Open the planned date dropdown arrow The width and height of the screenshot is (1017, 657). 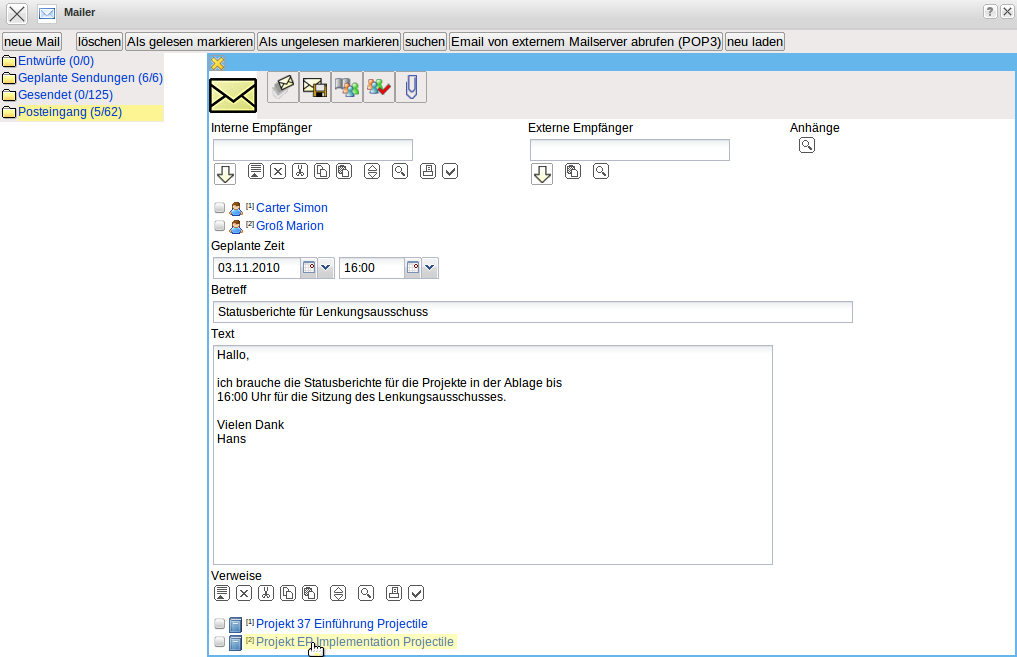[x=326, y=268]
